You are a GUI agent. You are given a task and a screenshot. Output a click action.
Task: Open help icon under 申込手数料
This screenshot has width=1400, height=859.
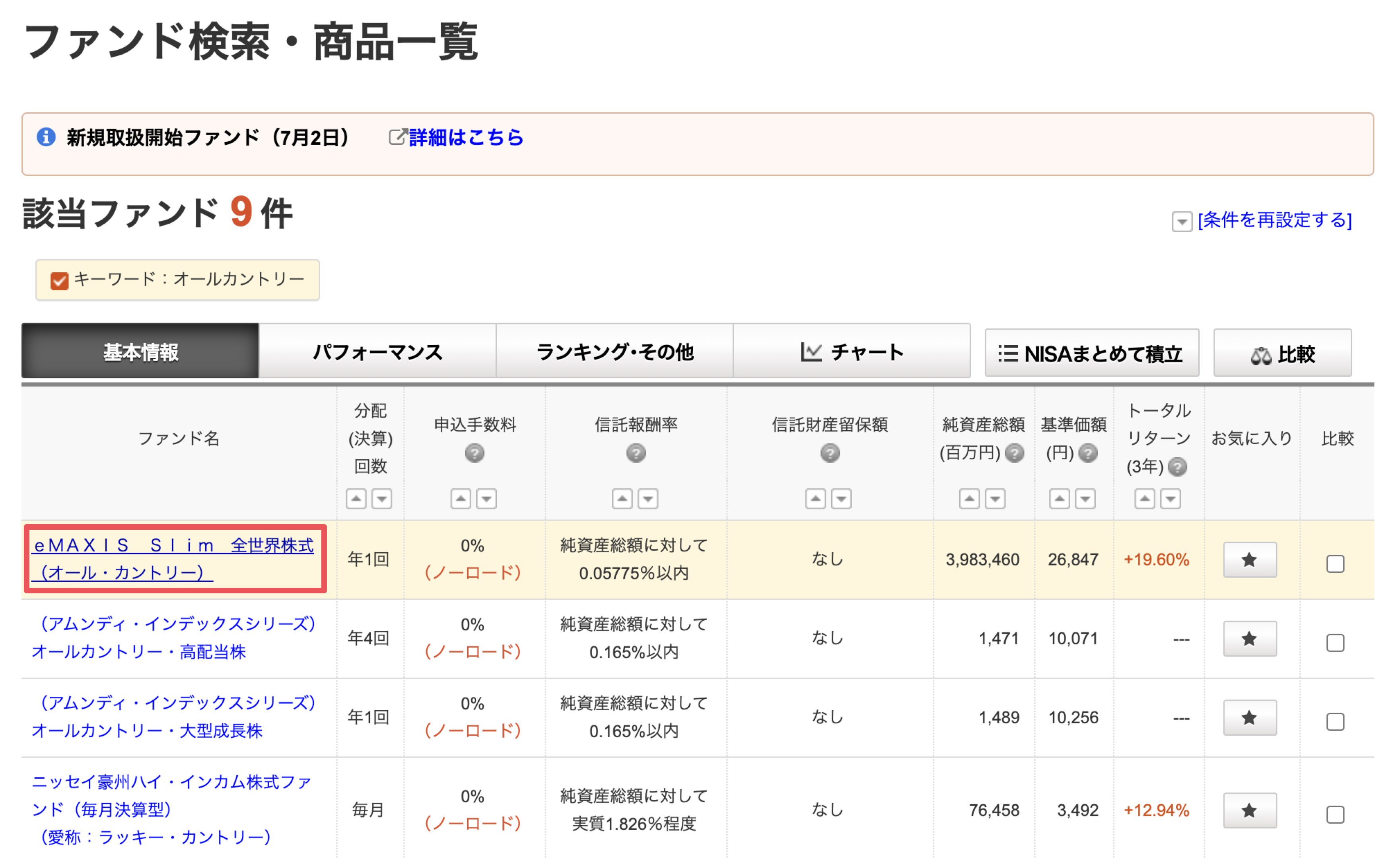(474, 453)
